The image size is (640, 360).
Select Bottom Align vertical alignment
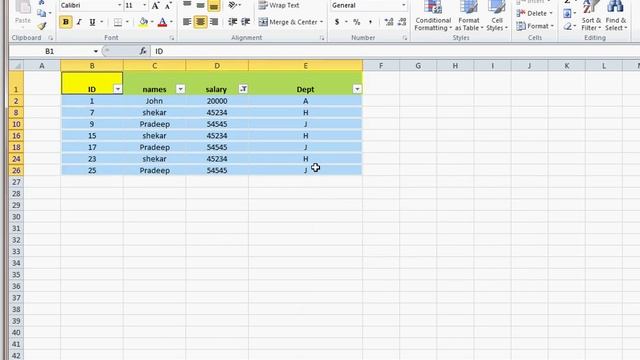click(x=213, y=5)
